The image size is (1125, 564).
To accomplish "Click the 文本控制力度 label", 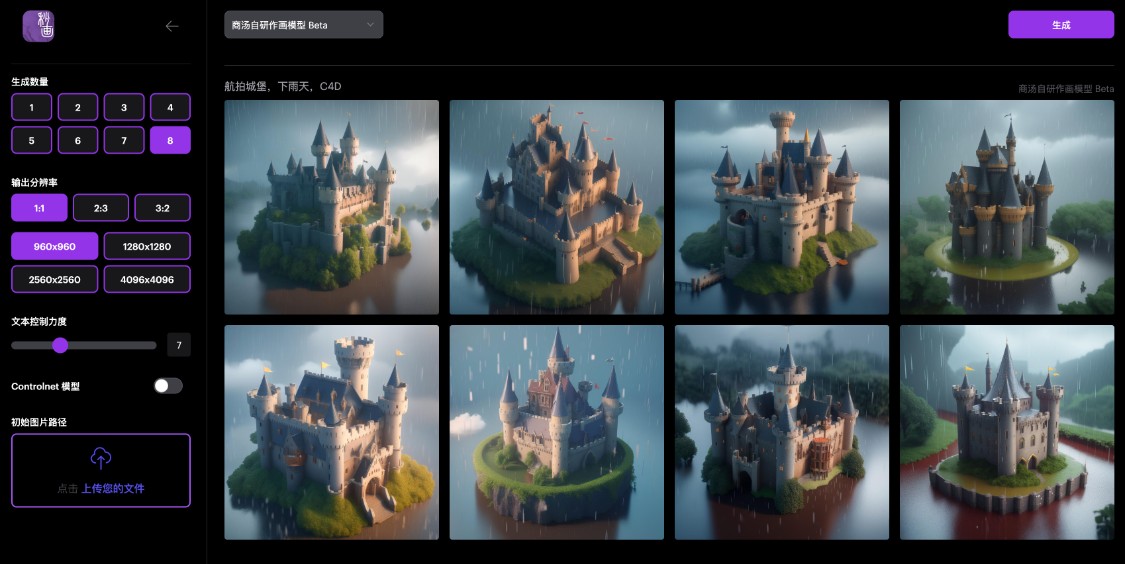I will point(39,321).
